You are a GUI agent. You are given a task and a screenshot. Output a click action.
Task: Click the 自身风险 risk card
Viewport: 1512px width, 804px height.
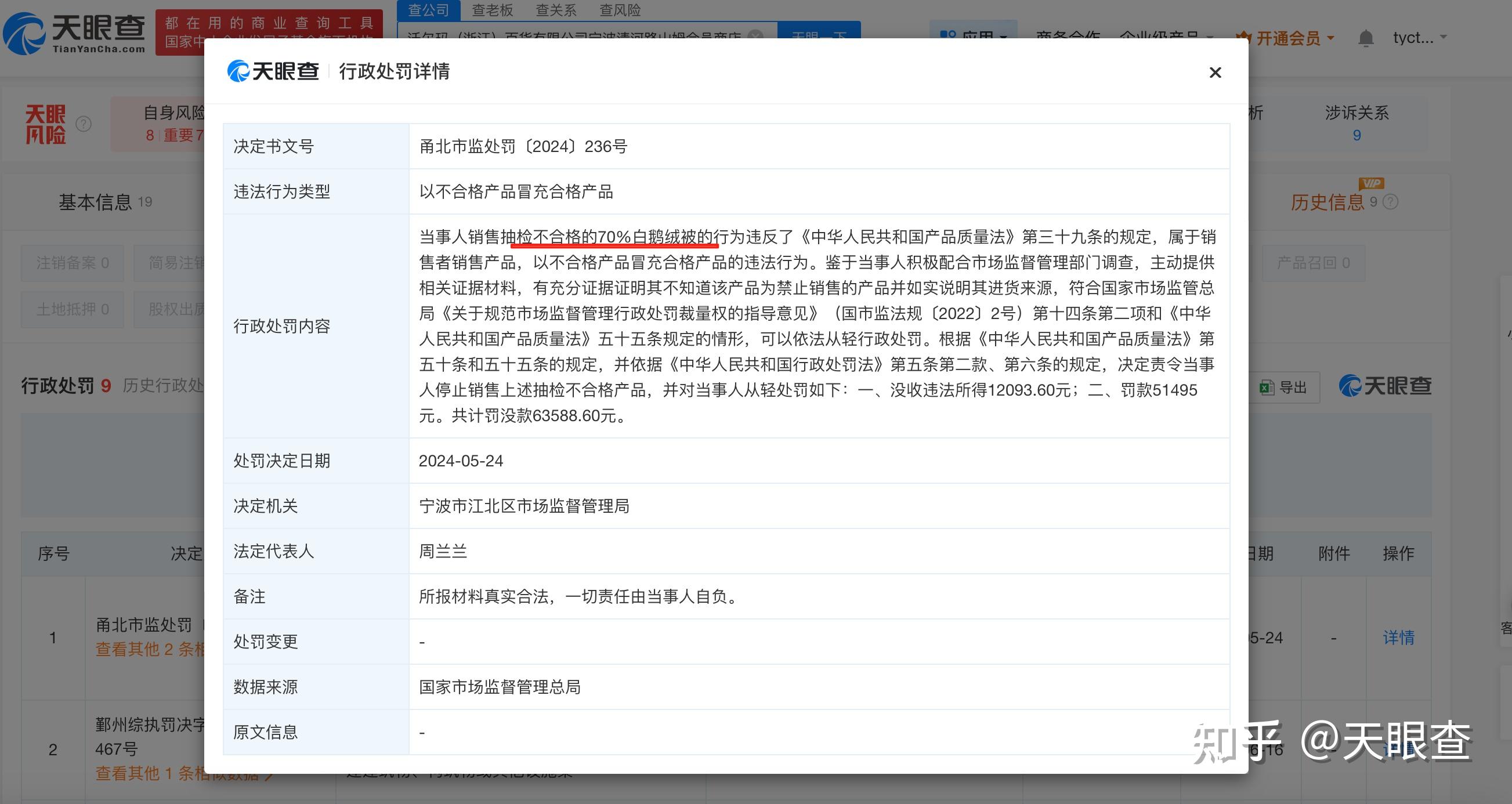(157, 123)
